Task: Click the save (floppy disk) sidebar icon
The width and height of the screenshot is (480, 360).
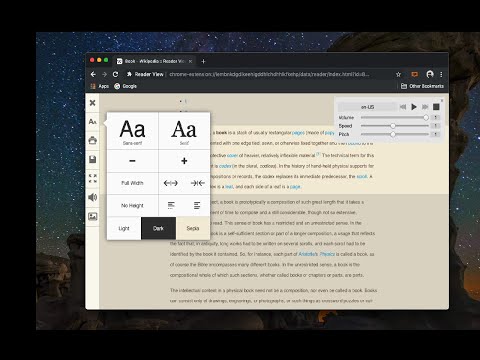Action: (x=93, y=159)
